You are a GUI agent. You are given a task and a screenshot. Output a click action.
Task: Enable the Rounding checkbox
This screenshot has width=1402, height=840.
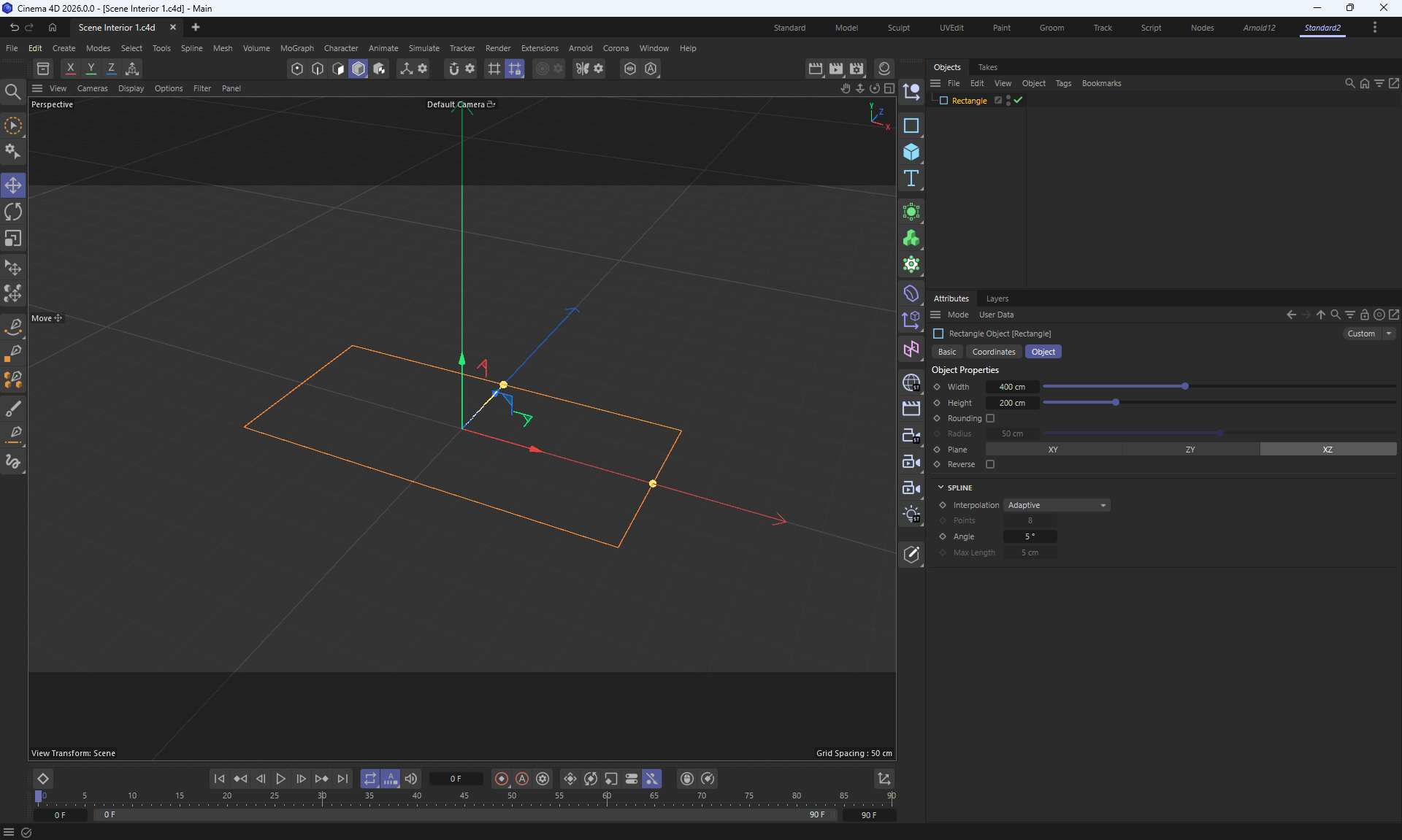[990, 418]
